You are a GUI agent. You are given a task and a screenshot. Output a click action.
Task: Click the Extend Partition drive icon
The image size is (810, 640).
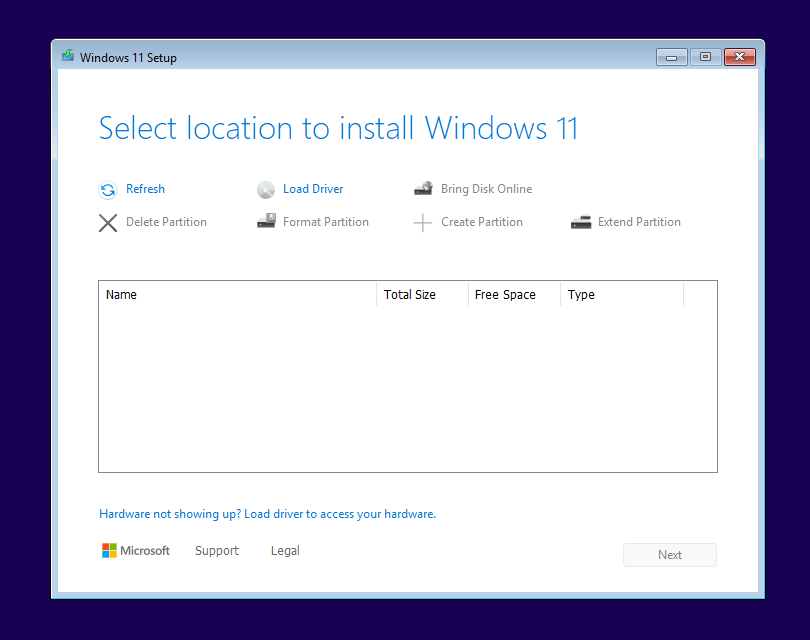[x=581, y=222]
